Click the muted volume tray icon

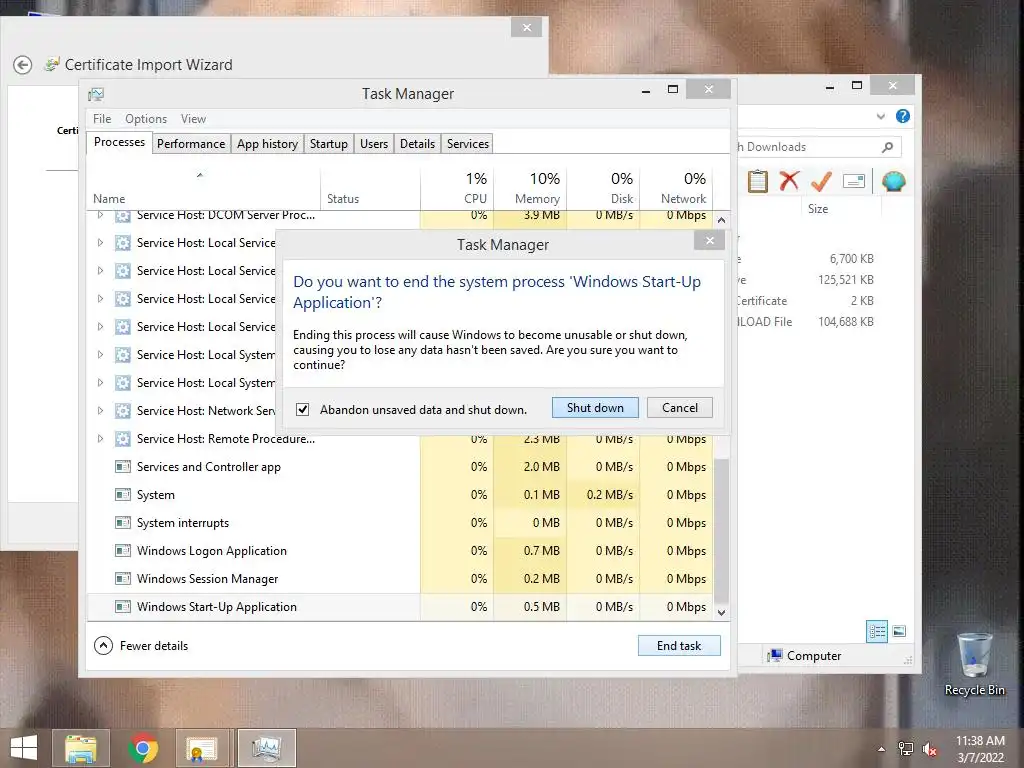tap(929, 749)
